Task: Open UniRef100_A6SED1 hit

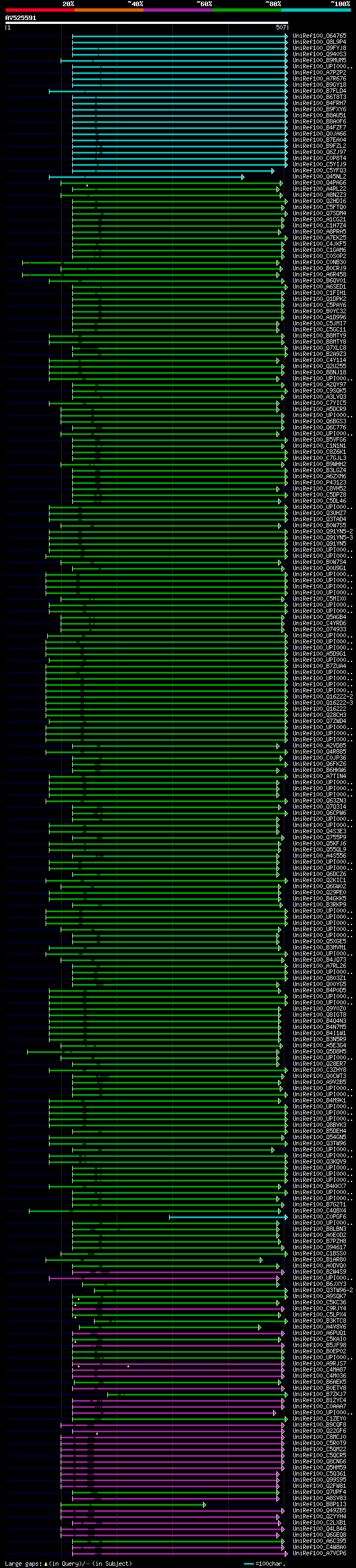Action: tap(319, 286)
